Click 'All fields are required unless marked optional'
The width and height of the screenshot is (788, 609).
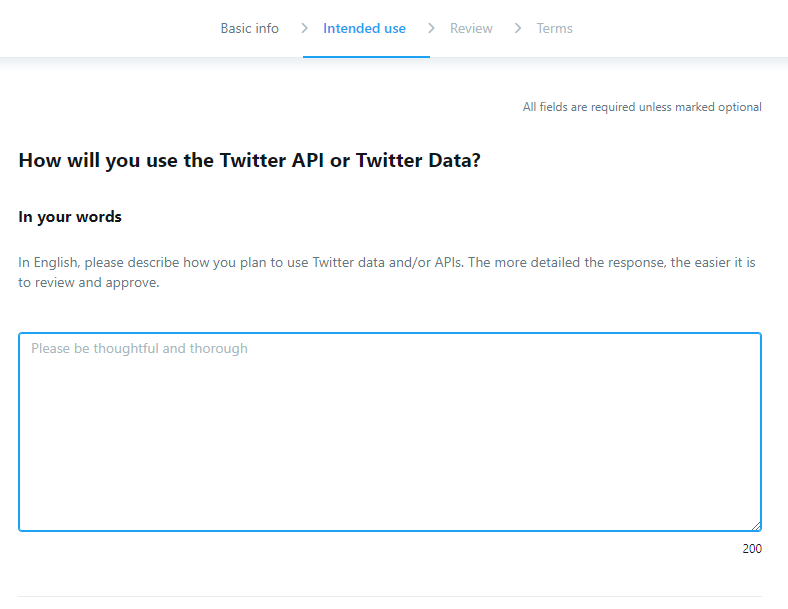pyautogui.click(x=642, y=107)
